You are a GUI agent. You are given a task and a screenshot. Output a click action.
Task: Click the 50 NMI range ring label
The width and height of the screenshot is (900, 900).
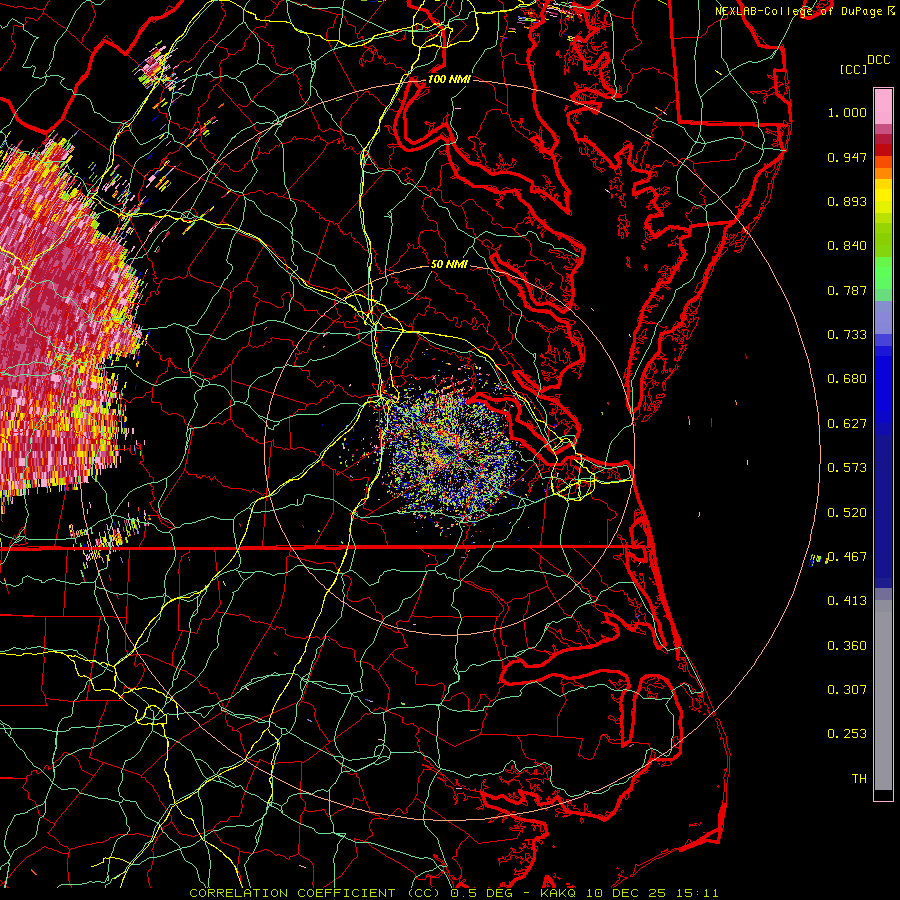click(x=449, y=264)
